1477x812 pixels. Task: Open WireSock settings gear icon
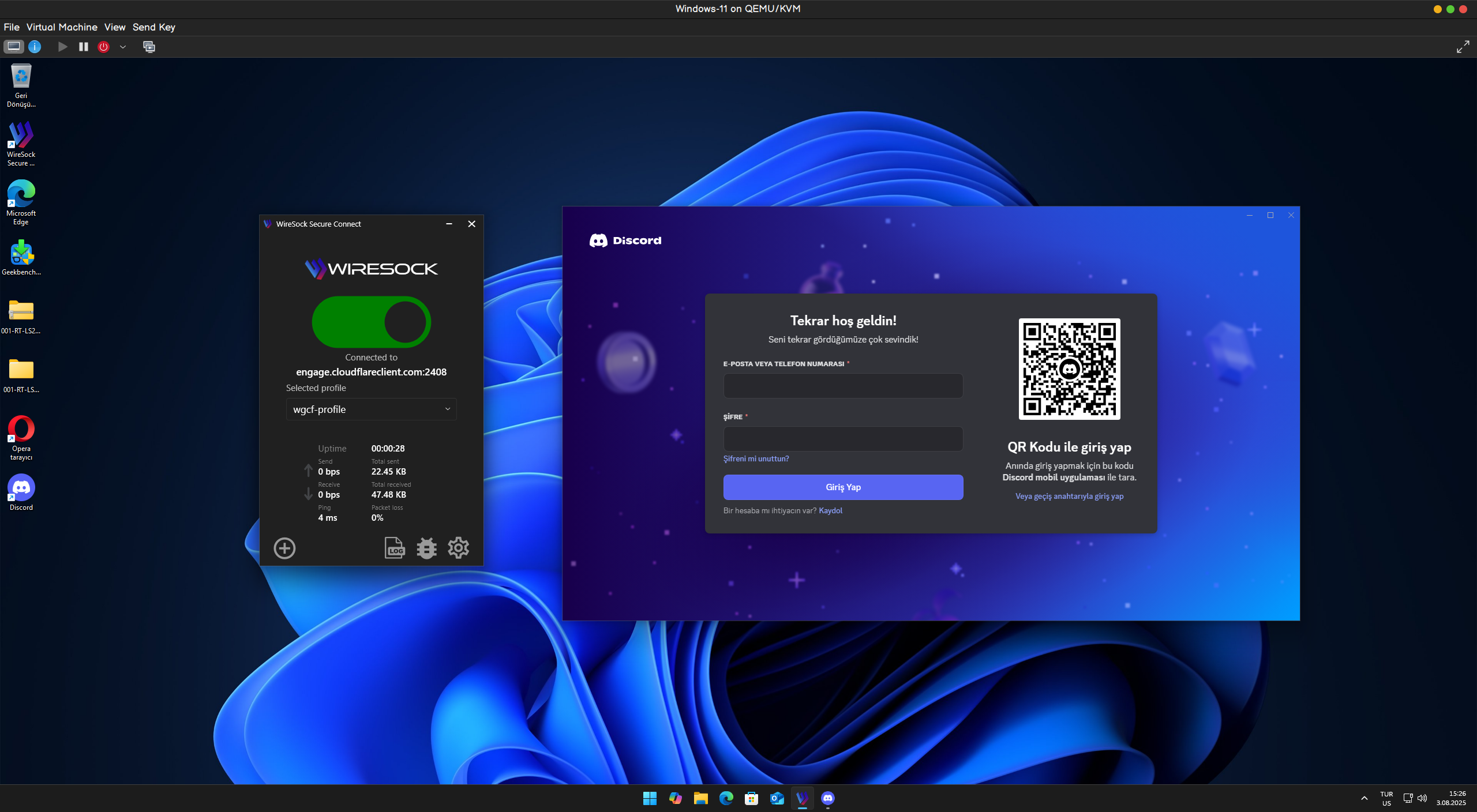(459, 548)
